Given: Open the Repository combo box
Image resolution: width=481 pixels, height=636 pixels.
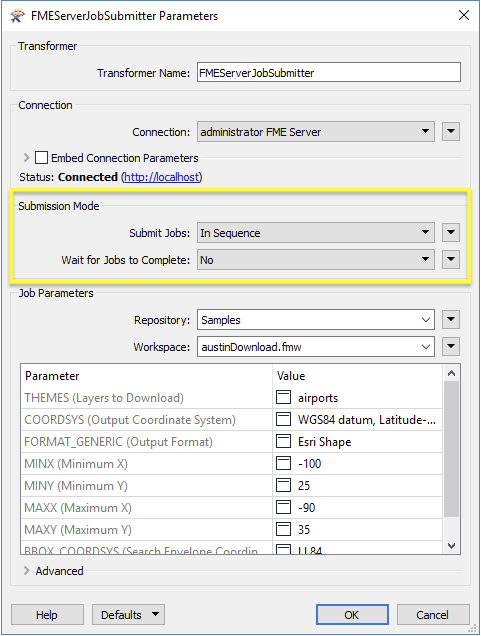Looking at the screenshot, I should [316, 320].
